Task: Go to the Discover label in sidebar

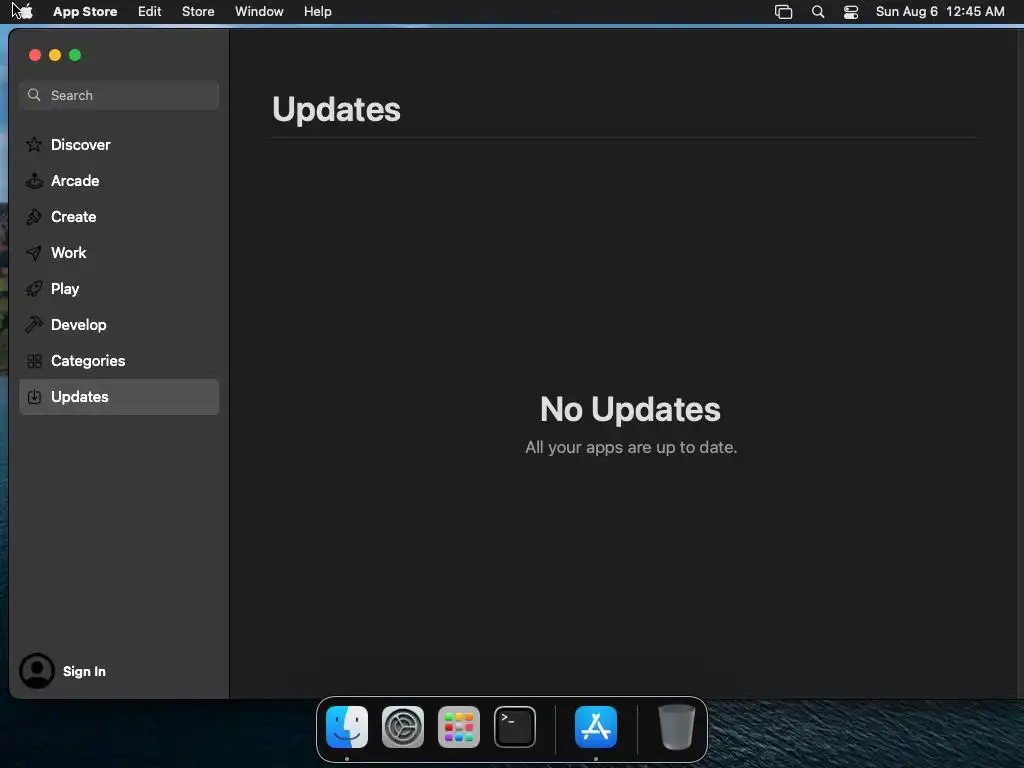Action: (x=80, y=144)
